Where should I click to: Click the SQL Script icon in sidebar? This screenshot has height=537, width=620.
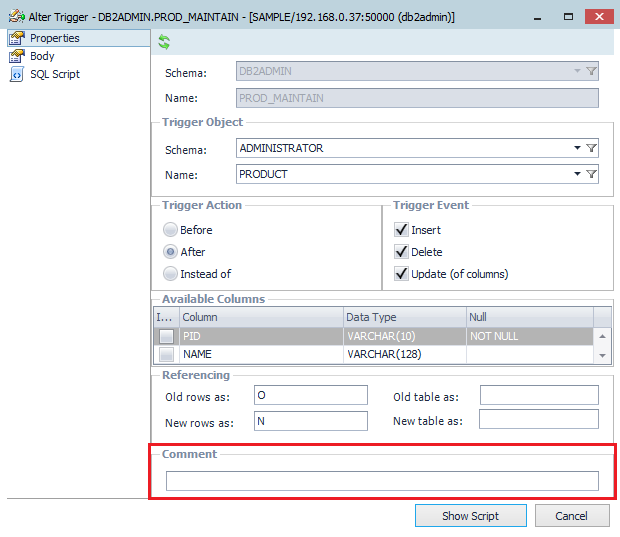[16, 74]
